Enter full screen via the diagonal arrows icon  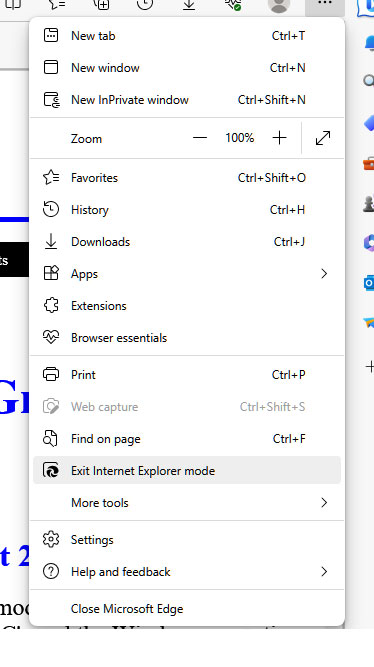(x=323, y=138)
